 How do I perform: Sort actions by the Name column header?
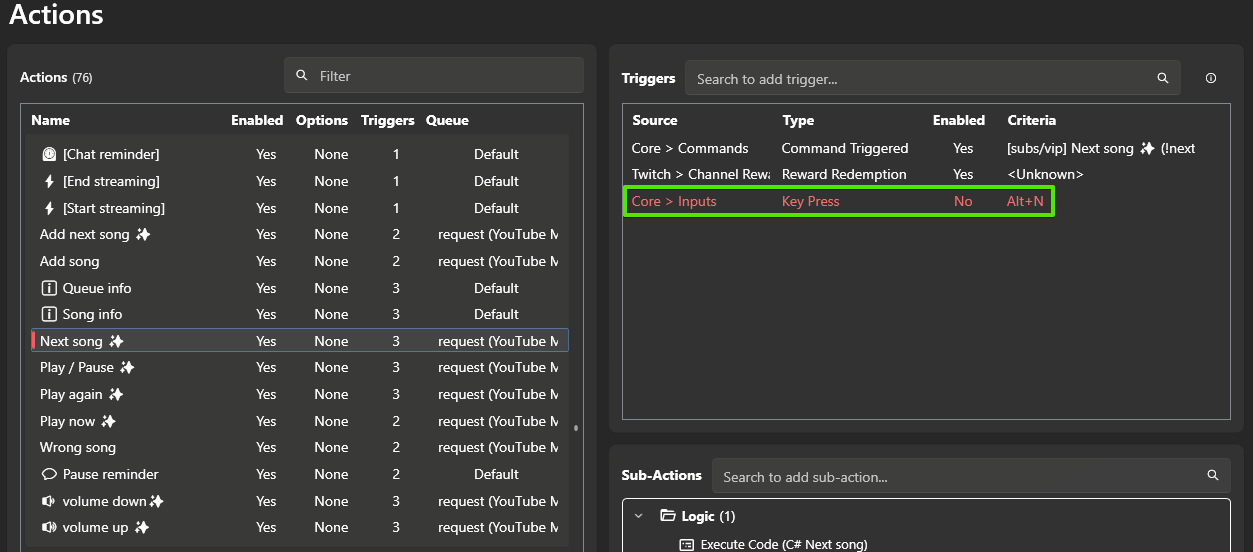51,120
